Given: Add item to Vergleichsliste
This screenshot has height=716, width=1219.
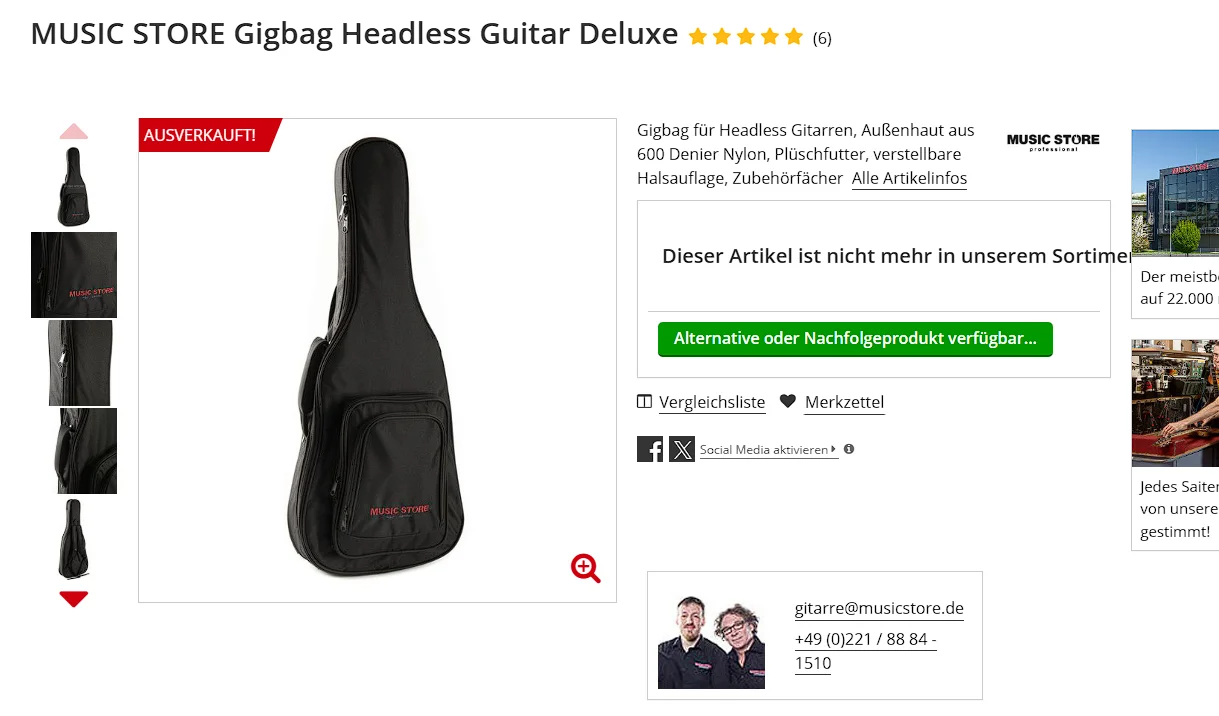Looking at the screenshot, I should pos(712,402).
